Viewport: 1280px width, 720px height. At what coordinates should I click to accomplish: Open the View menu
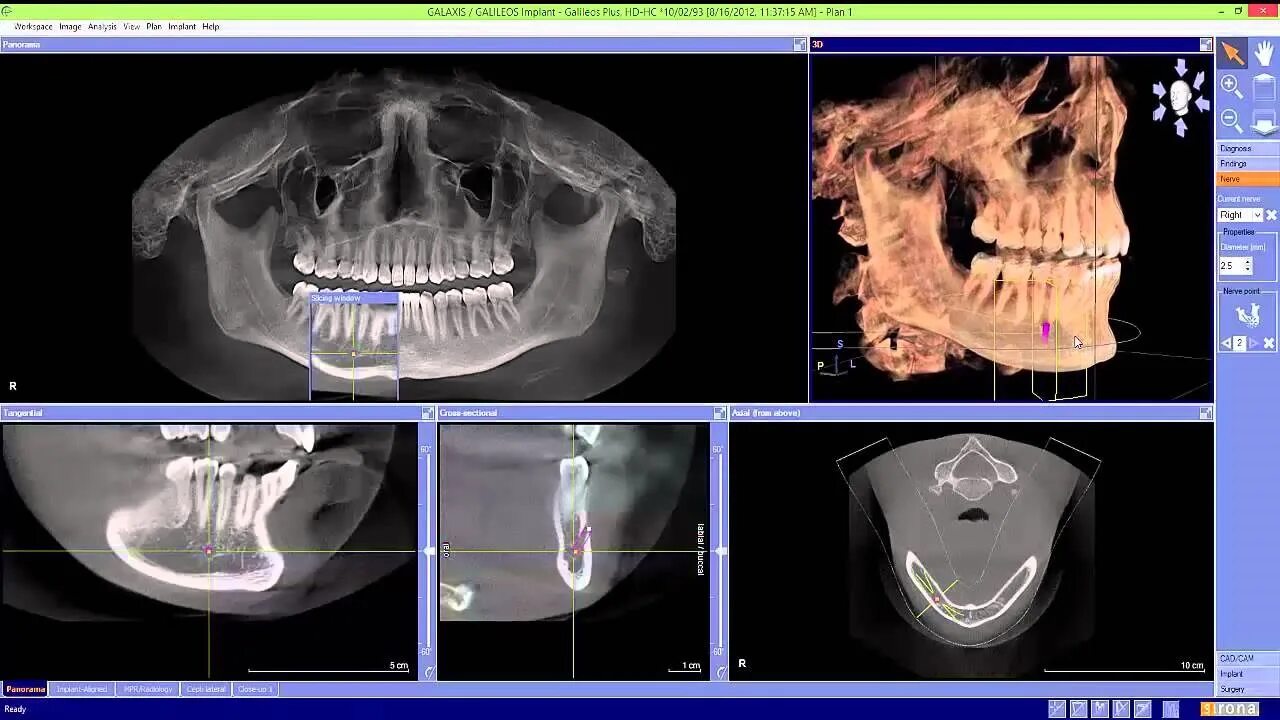(131, 27)
